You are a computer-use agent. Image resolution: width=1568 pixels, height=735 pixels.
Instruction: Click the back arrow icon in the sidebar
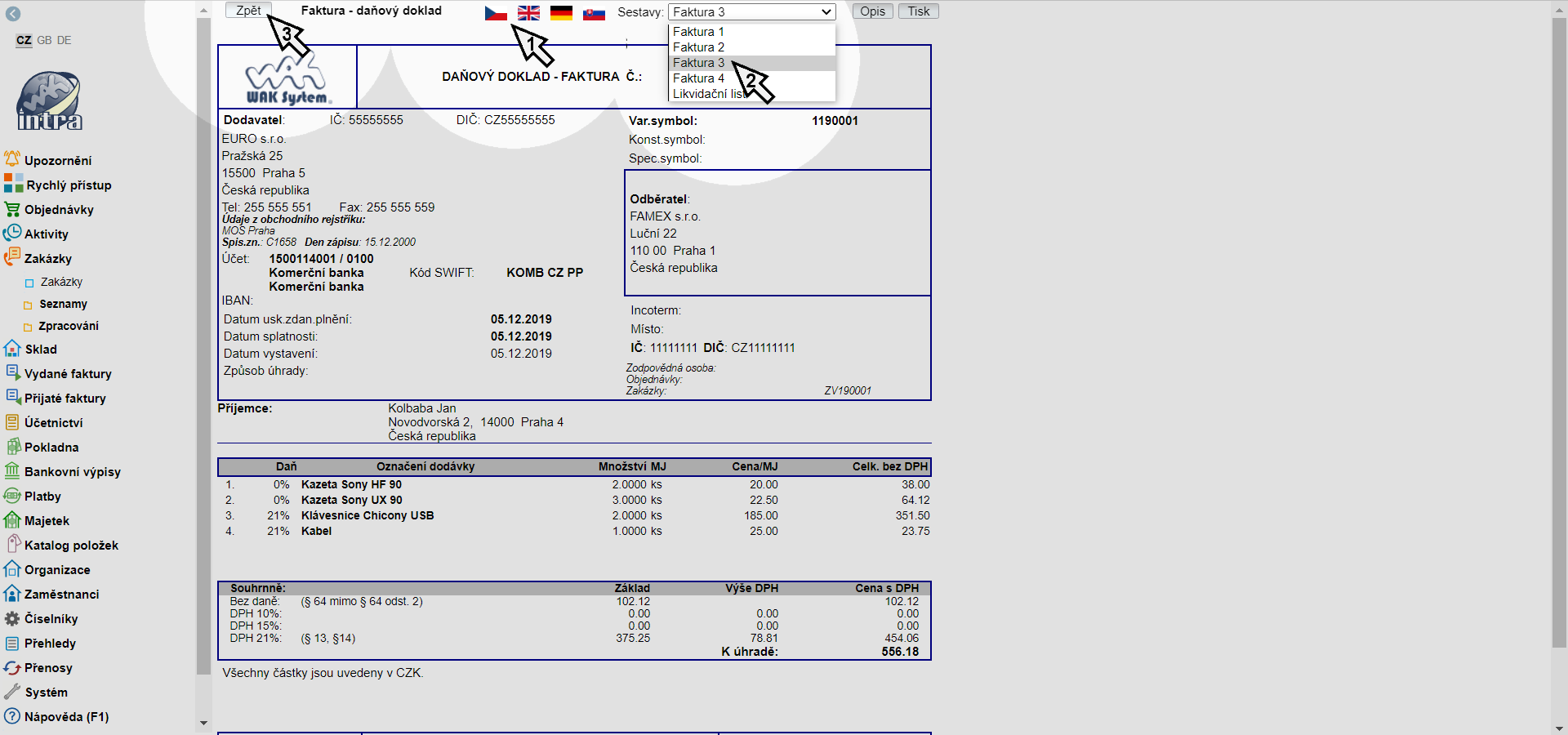coord(13,14)
